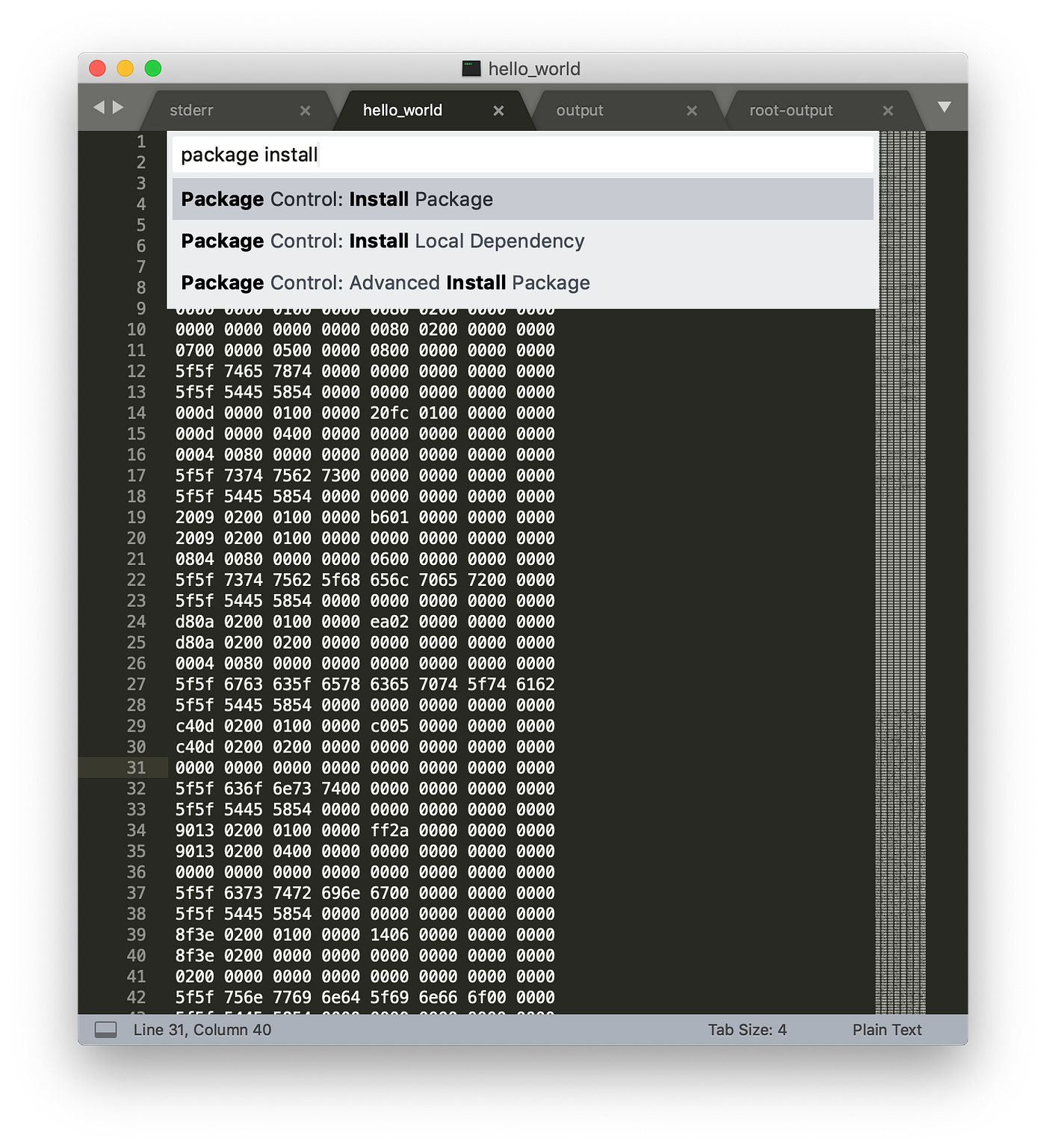Screen dimensions: 1046x1148
Task: Choose Package Control: Install Local Dependency
Action: (x=523, y=241)
